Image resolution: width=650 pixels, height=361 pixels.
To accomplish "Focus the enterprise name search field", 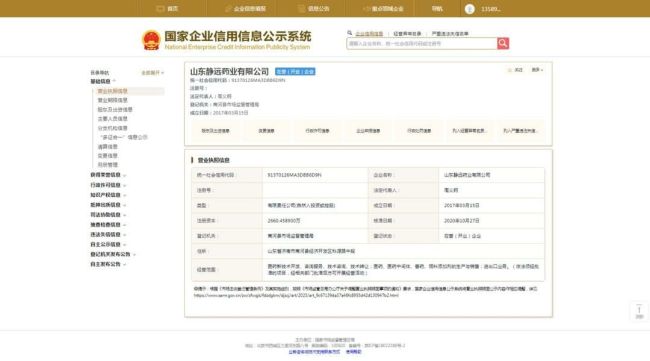I will click(422, 44).
